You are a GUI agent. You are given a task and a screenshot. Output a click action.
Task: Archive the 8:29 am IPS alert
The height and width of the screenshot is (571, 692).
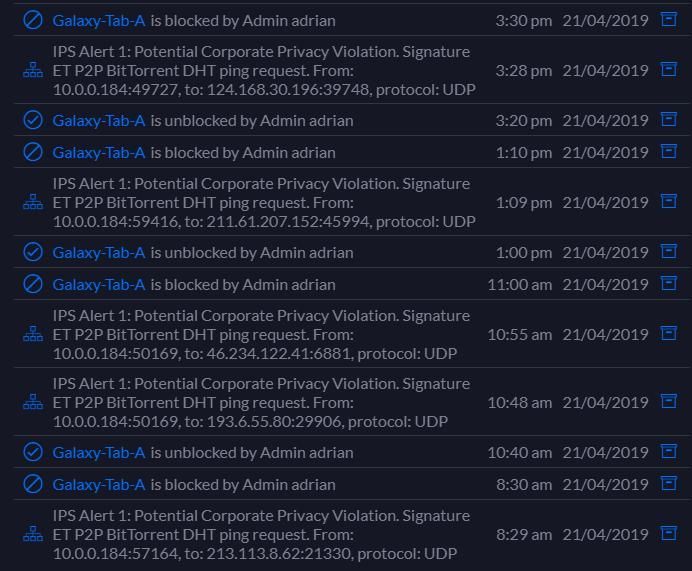point(669,533)
